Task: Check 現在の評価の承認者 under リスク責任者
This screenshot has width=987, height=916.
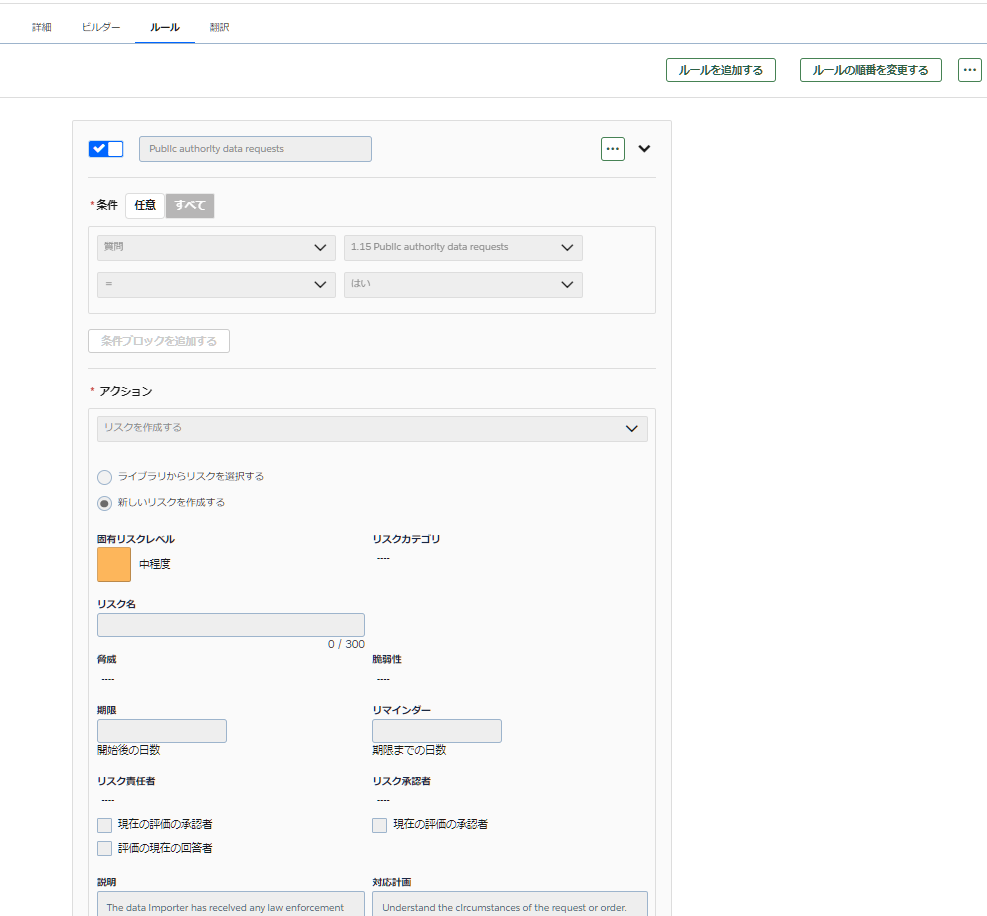Action: click(x=105, y=825)
